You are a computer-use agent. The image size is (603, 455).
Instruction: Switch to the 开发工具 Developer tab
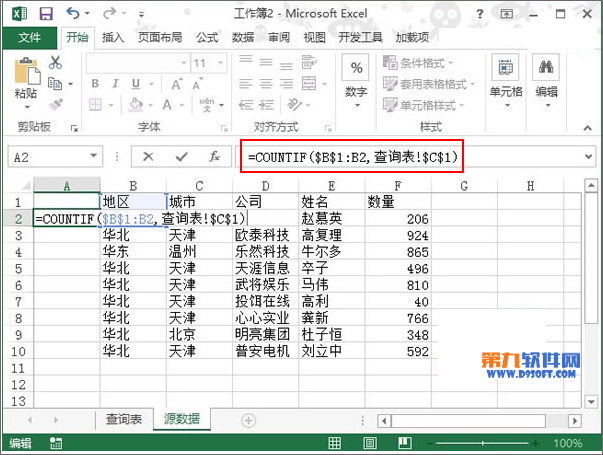[x=360, y=37]
